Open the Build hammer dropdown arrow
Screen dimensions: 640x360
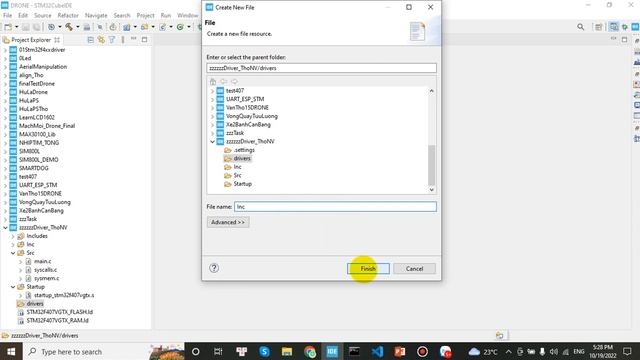click(78, 27)
